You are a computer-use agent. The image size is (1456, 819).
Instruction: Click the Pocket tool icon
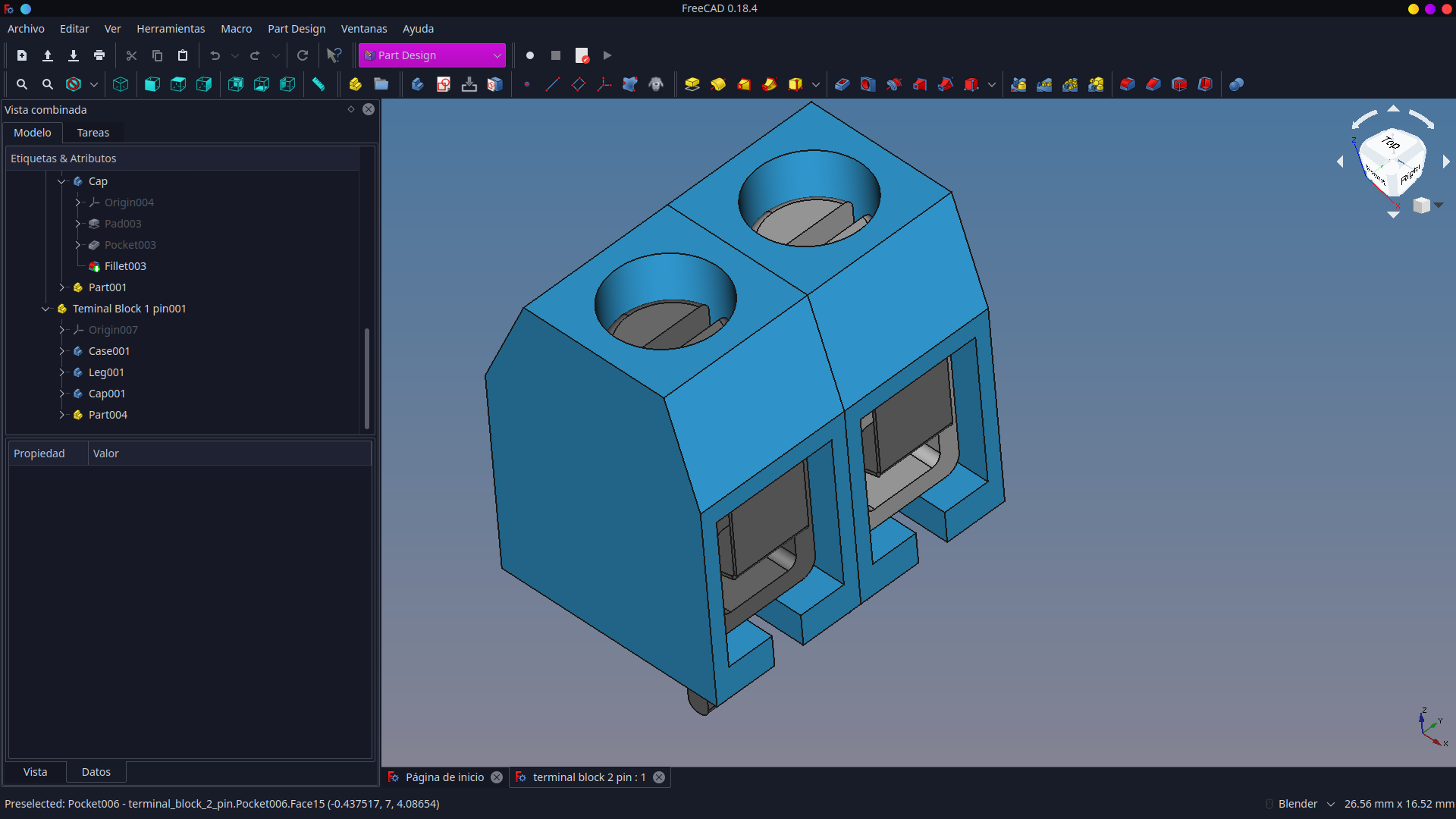pyautogui.click(x=843, y=84)
